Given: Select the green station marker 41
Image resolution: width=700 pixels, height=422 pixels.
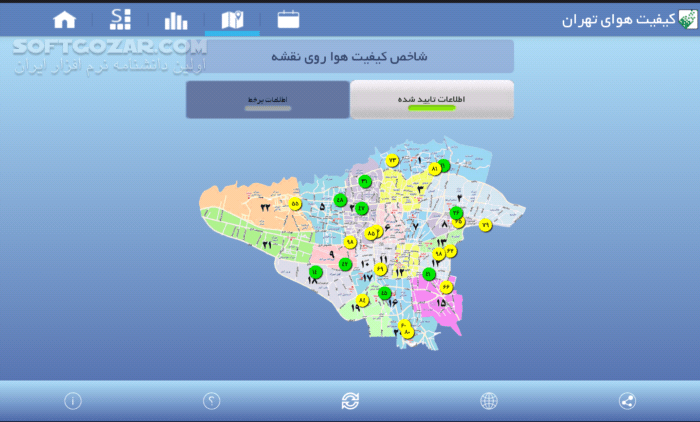Looking at the screenshot, I should pyautogui.click(x=429, y=274).
